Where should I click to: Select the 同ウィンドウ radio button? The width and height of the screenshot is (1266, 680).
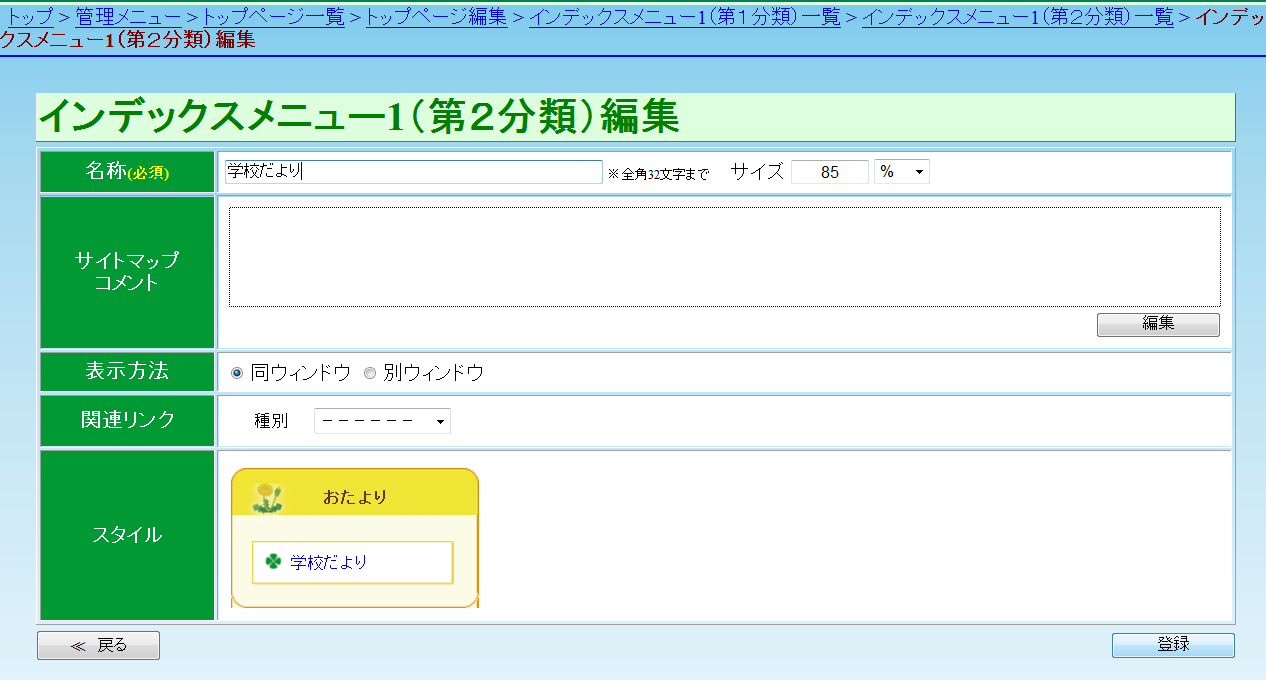237,373
